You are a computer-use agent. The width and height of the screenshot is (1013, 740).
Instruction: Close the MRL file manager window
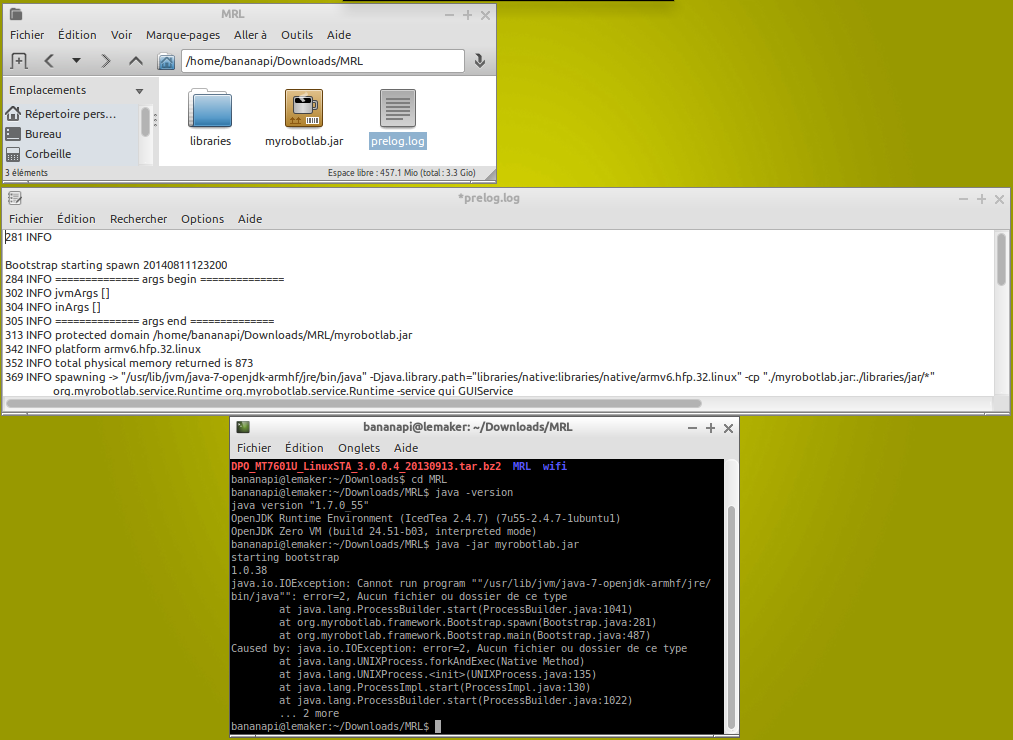tap(485, 15)
